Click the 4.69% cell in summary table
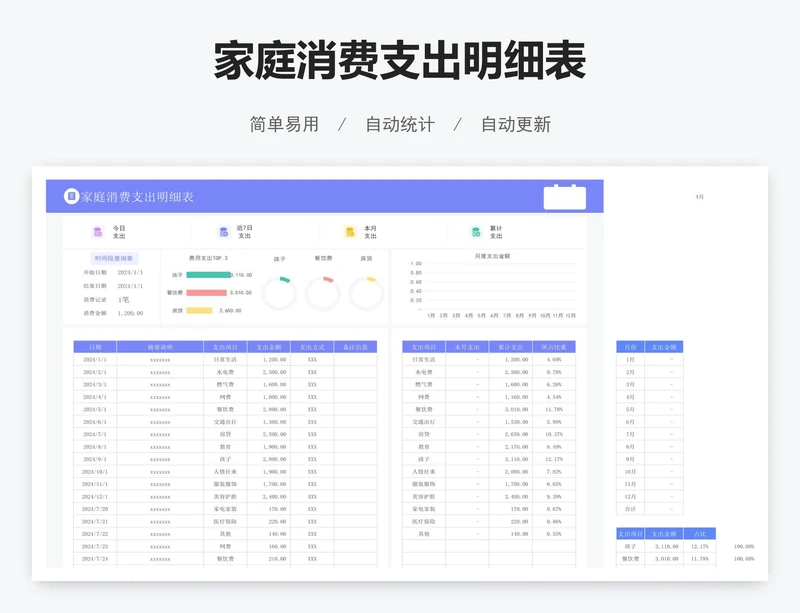The width and height of the screenshot is (800, 613). coord(554,359)
